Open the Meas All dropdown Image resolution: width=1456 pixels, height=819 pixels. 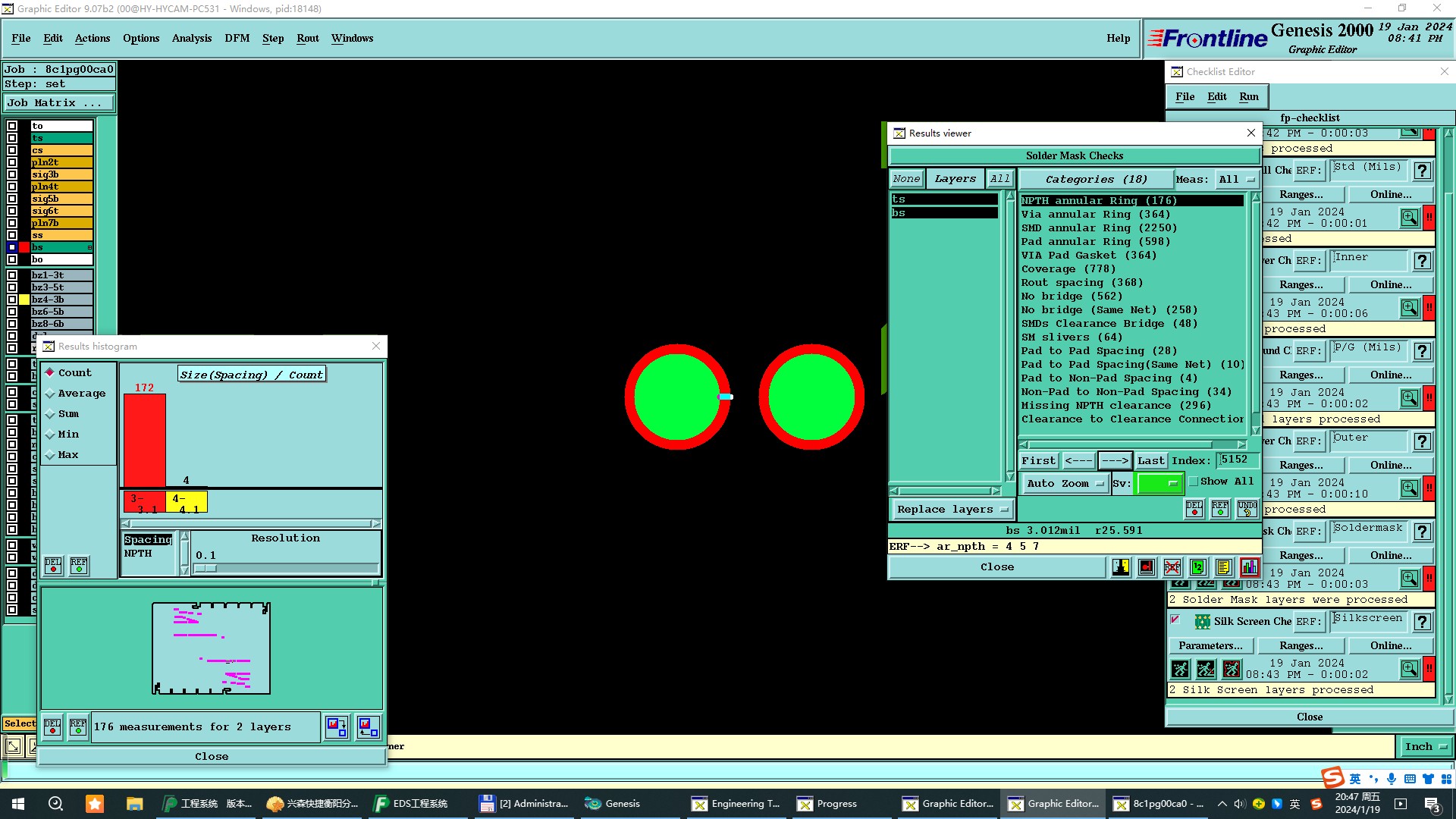pos(1236,179)
